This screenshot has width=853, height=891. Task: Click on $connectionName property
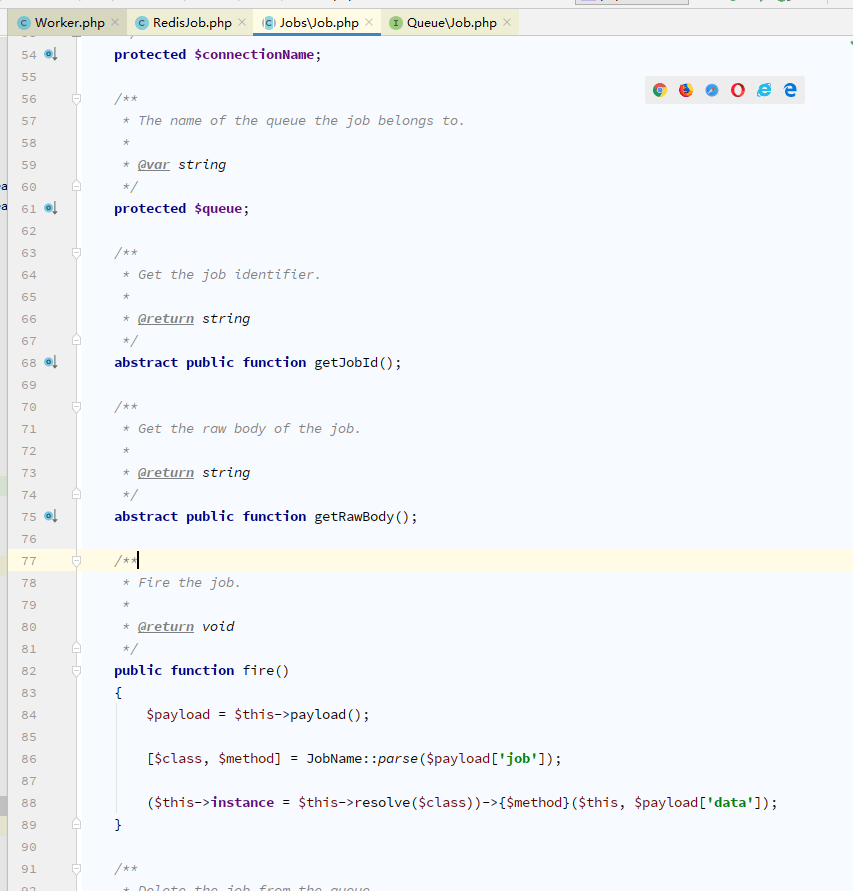pos(254,55)
